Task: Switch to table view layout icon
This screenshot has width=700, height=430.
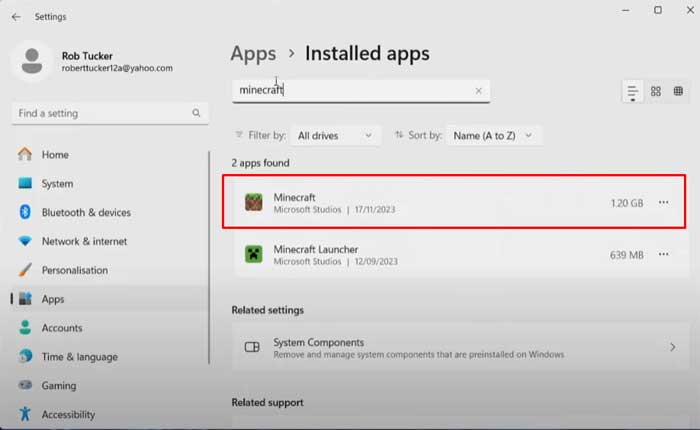Action: coord(679,91)
